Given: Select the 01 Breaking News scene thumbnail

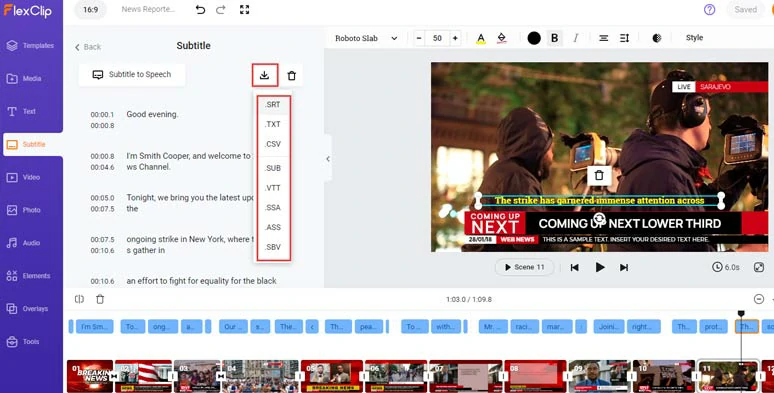Looking at the screenshot, I should (90, 376).
